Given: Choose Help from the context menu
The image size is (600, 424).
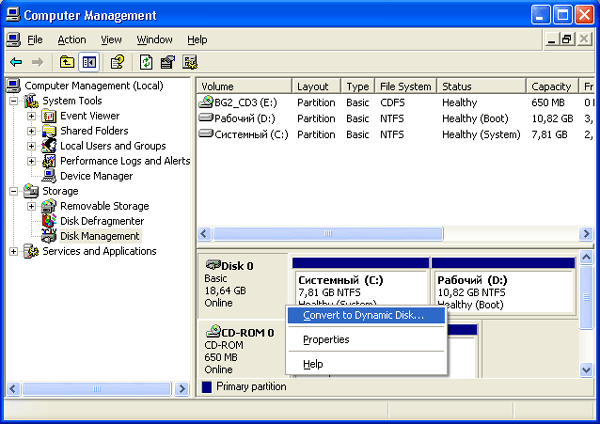Looking at the screenshot, I should coord(367,364).
